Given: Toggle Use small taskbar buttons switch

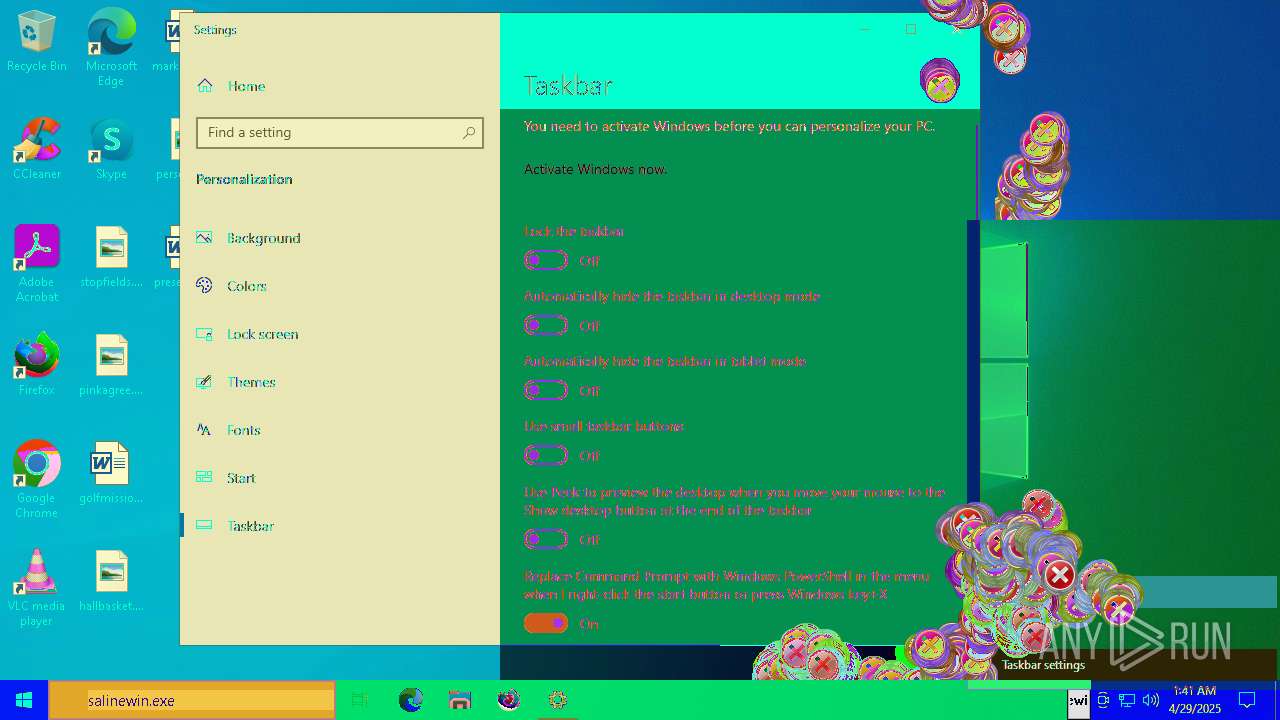Looking at the screenshot, I should click(x=546, y=455).
